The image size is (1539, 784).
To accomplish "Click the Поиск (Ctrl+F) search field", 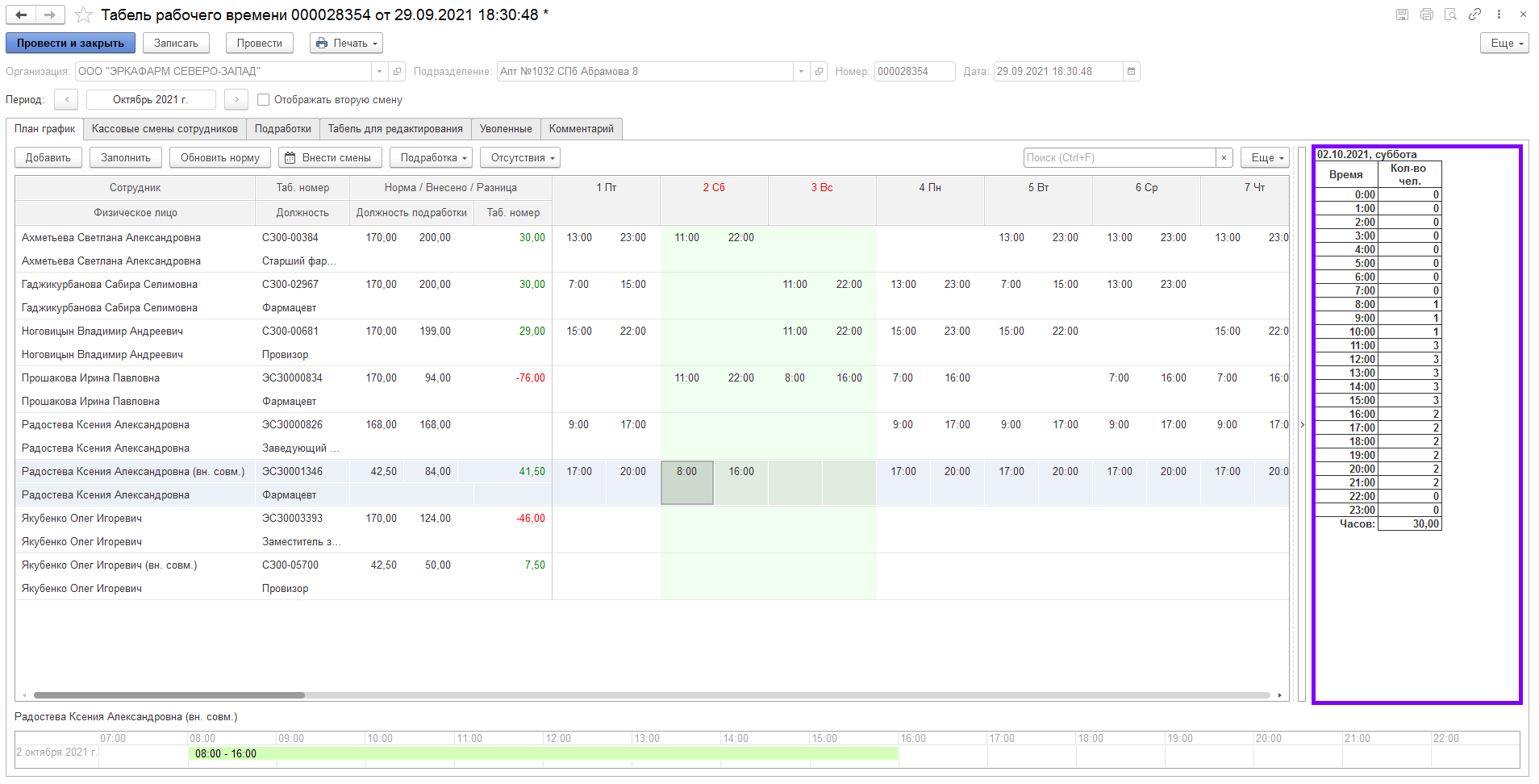I will click(x=1119, y=158).
